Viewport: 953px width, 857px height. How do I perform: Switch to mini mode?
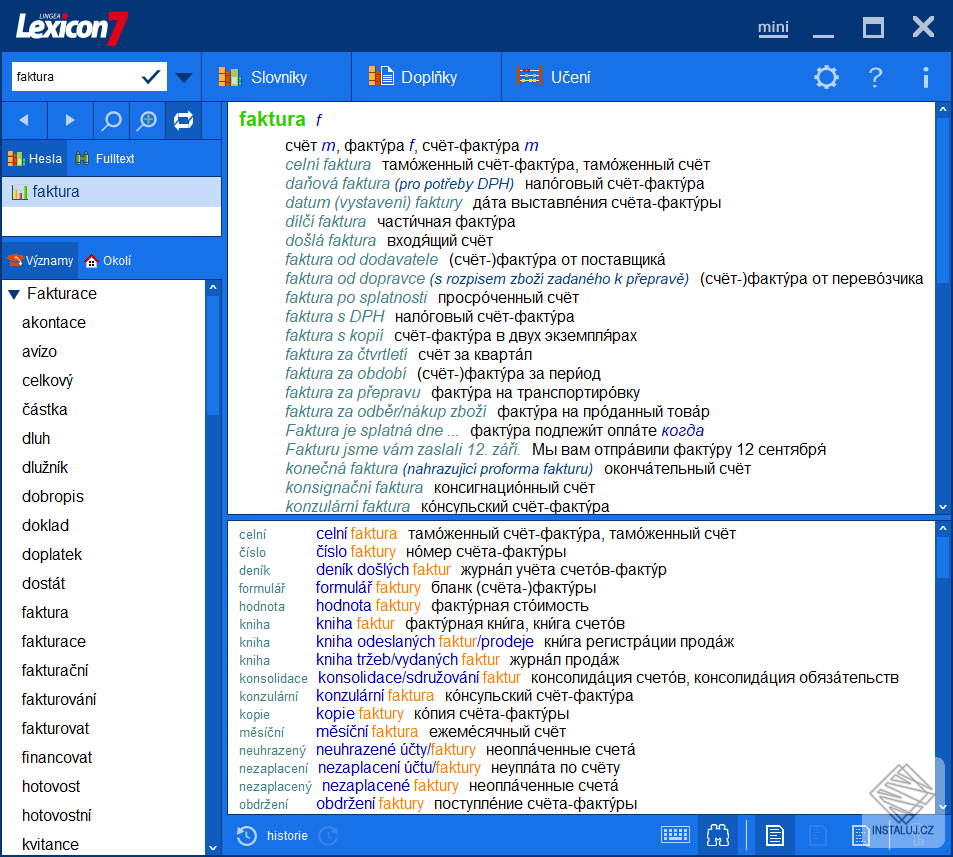pos(773,27)
